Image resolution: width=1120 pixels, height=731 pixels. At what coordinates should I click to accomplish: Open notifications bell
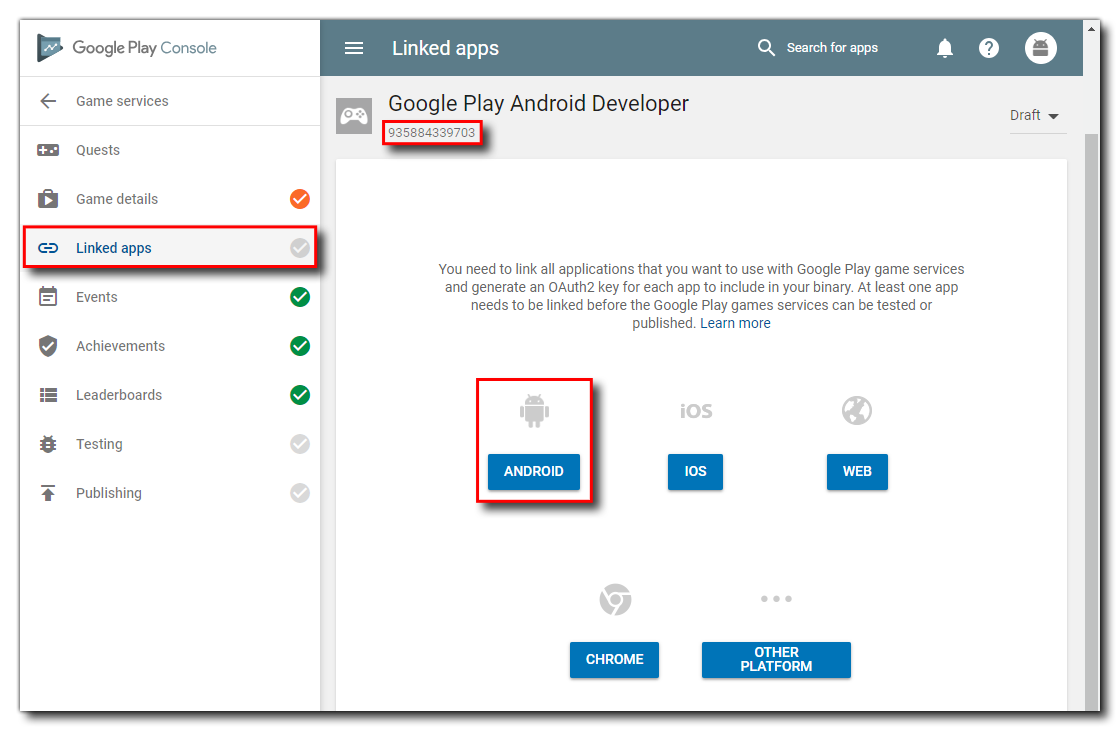pyautogui.click(x=945, y=48)
